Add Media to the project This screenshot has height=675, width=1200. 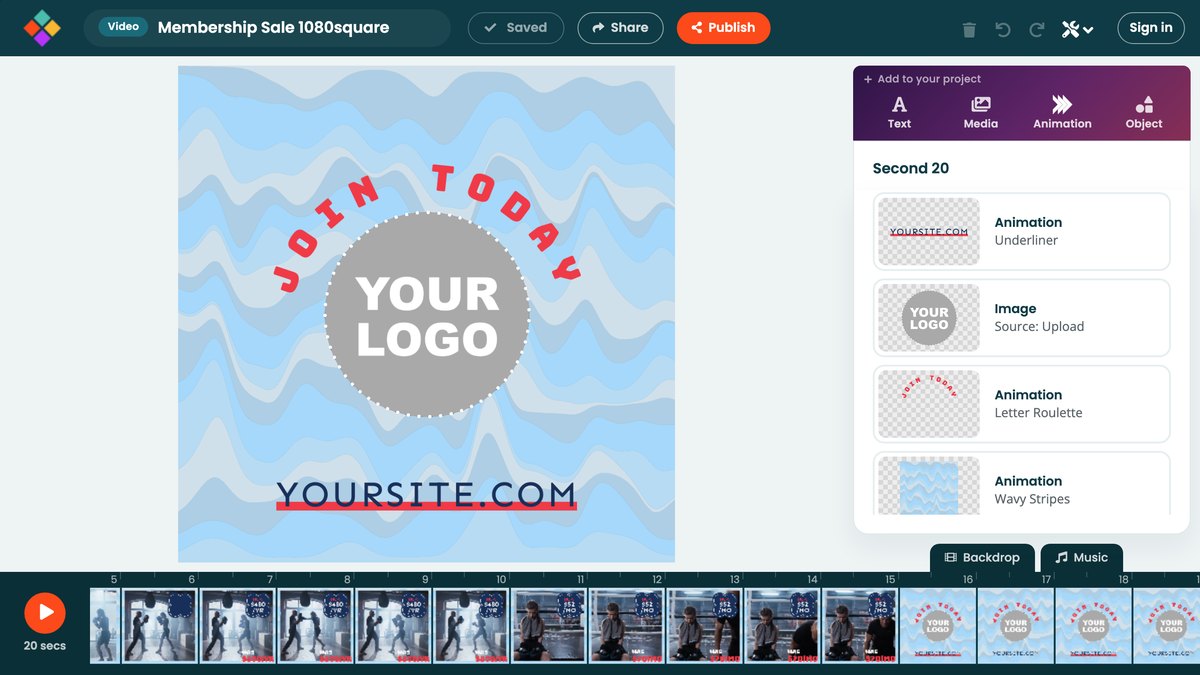coord(981,112)
